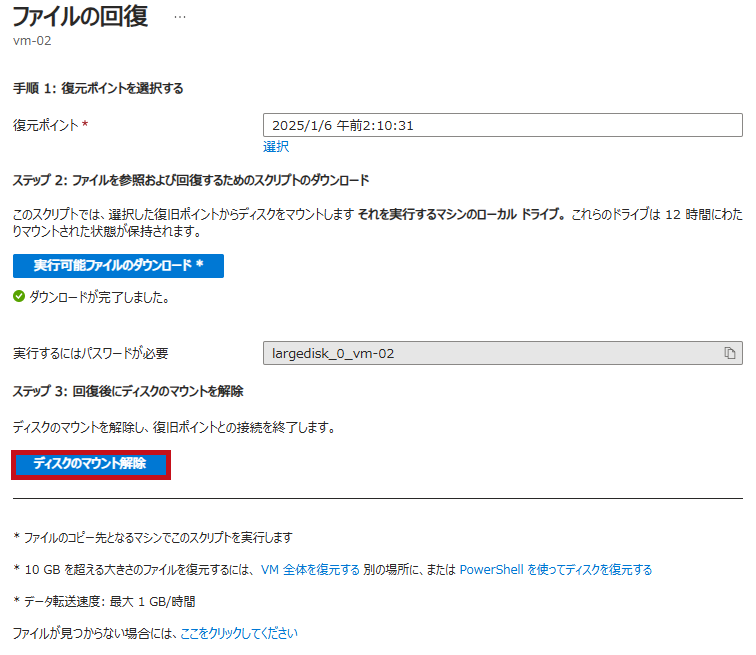Click the 手順 1: 復元ポイントを選択する heading
This screenshot has width=756, height=655.
(98, 88)
